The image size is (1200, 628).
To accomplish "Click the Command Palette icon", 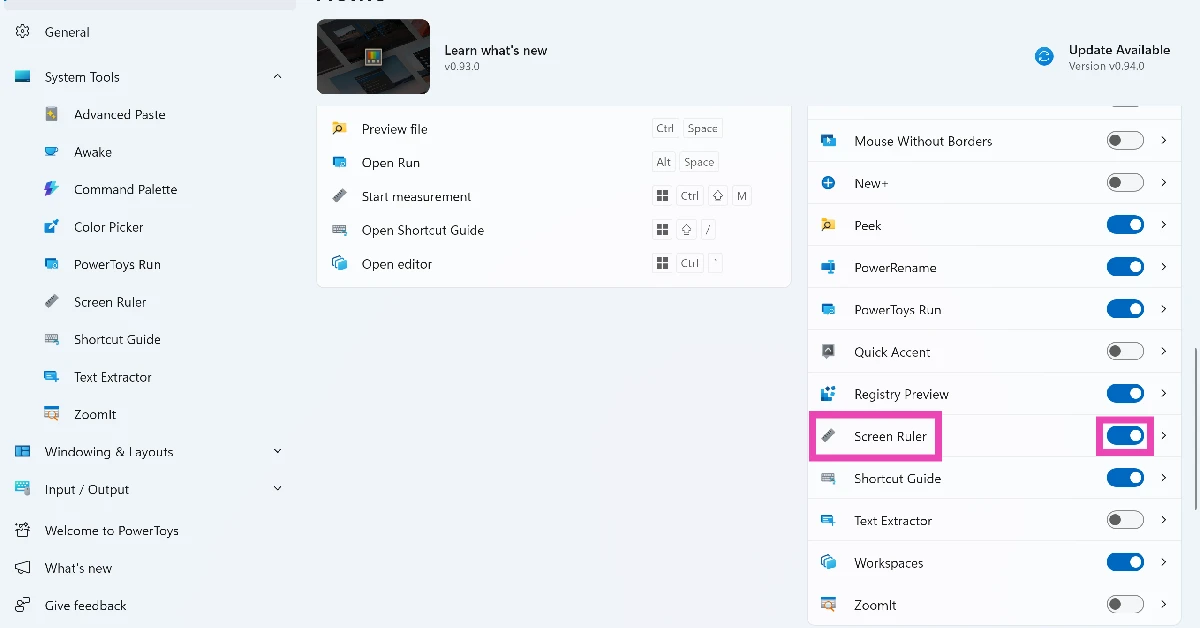I will (x=52, y=189).
